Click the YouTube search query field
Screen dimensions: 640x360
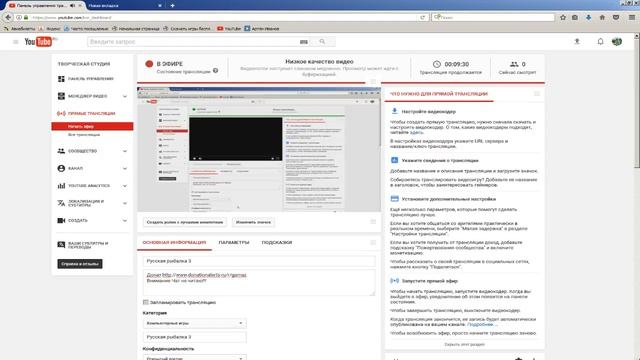pyautogui.click(x=193, y=42)
